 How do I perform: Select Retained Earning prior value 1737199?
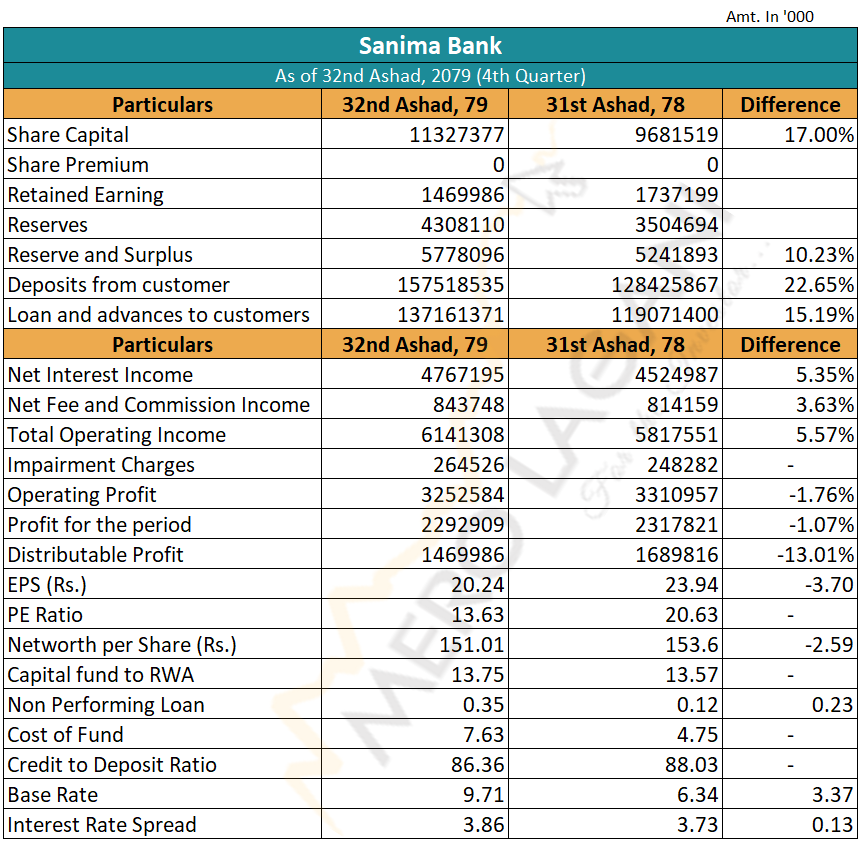pos(677,195)
